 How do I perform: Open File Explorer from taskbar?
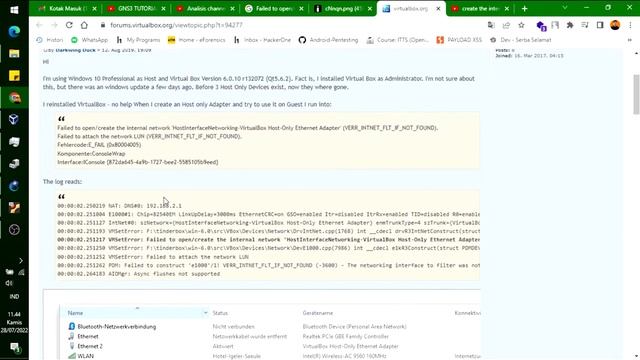[14, 53]
